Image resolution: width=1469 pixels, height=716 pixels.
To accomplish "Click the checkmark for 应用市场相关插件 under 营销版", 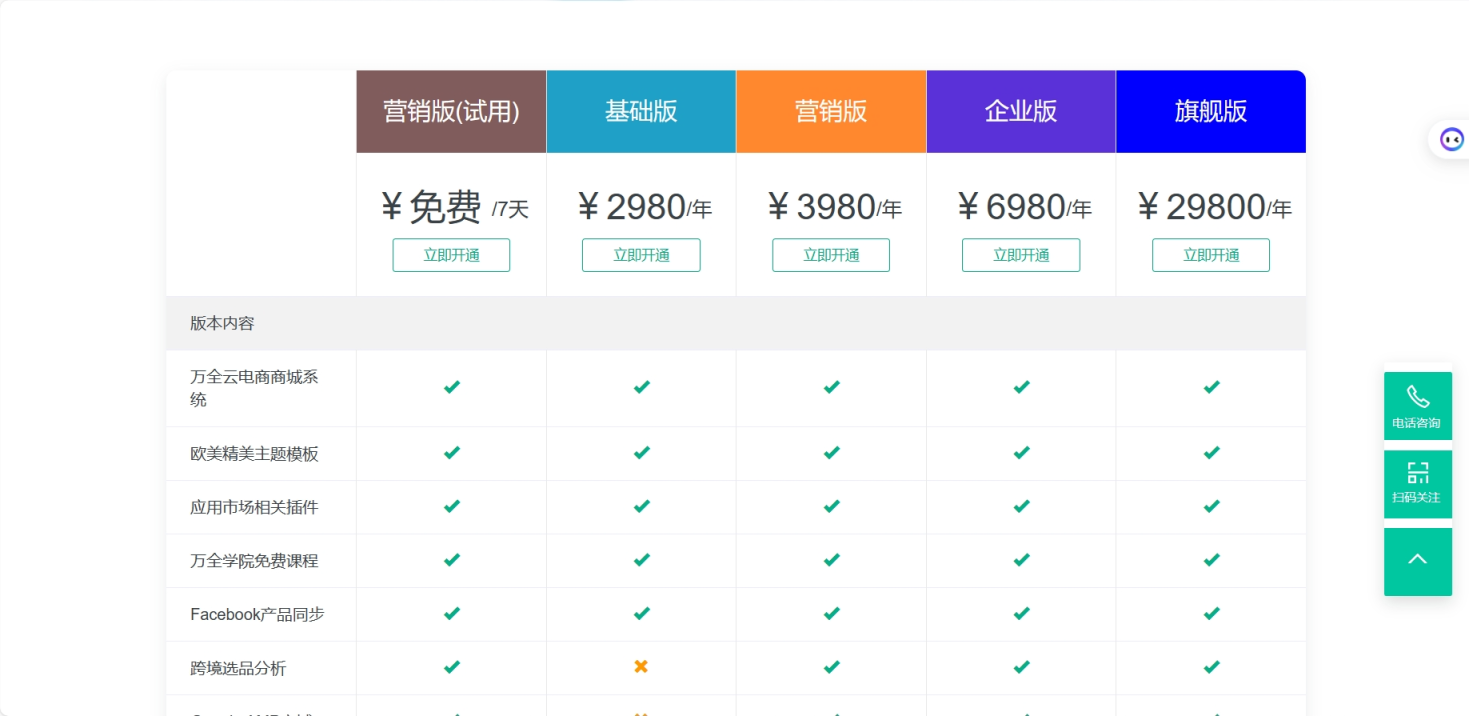I will [x=831, y=506].
